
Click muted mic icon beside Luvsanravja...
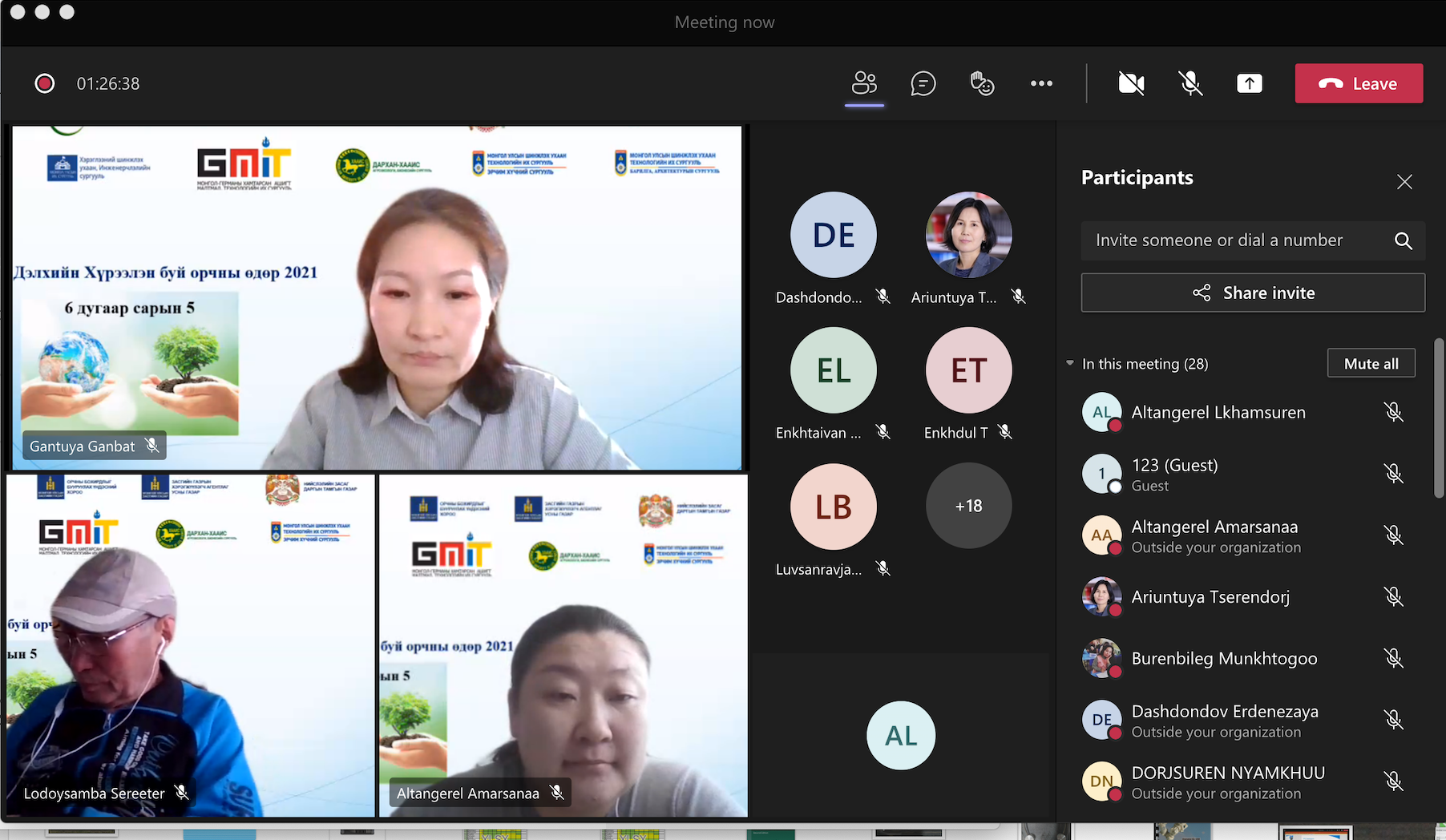[883, 568]
